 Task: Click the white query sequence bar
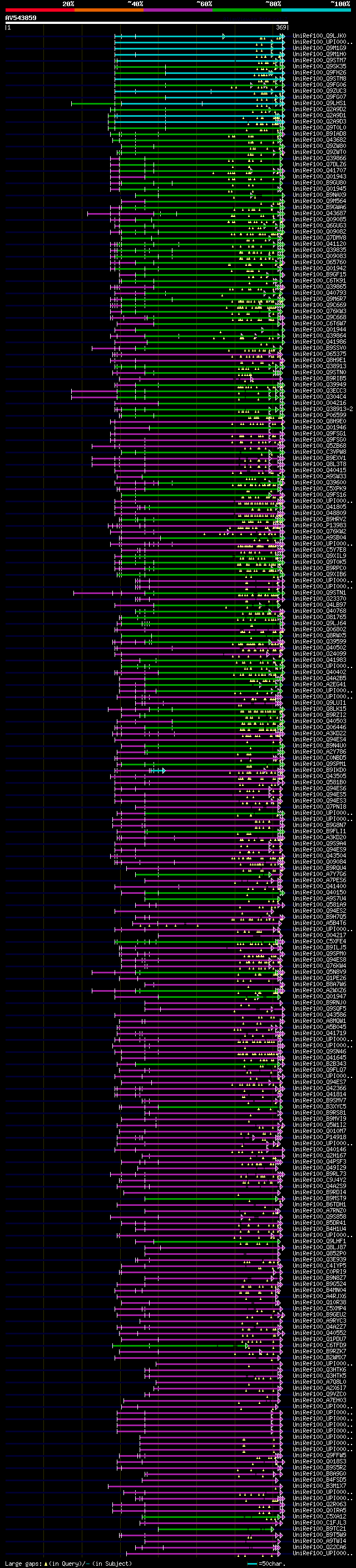tap(147, 23)
